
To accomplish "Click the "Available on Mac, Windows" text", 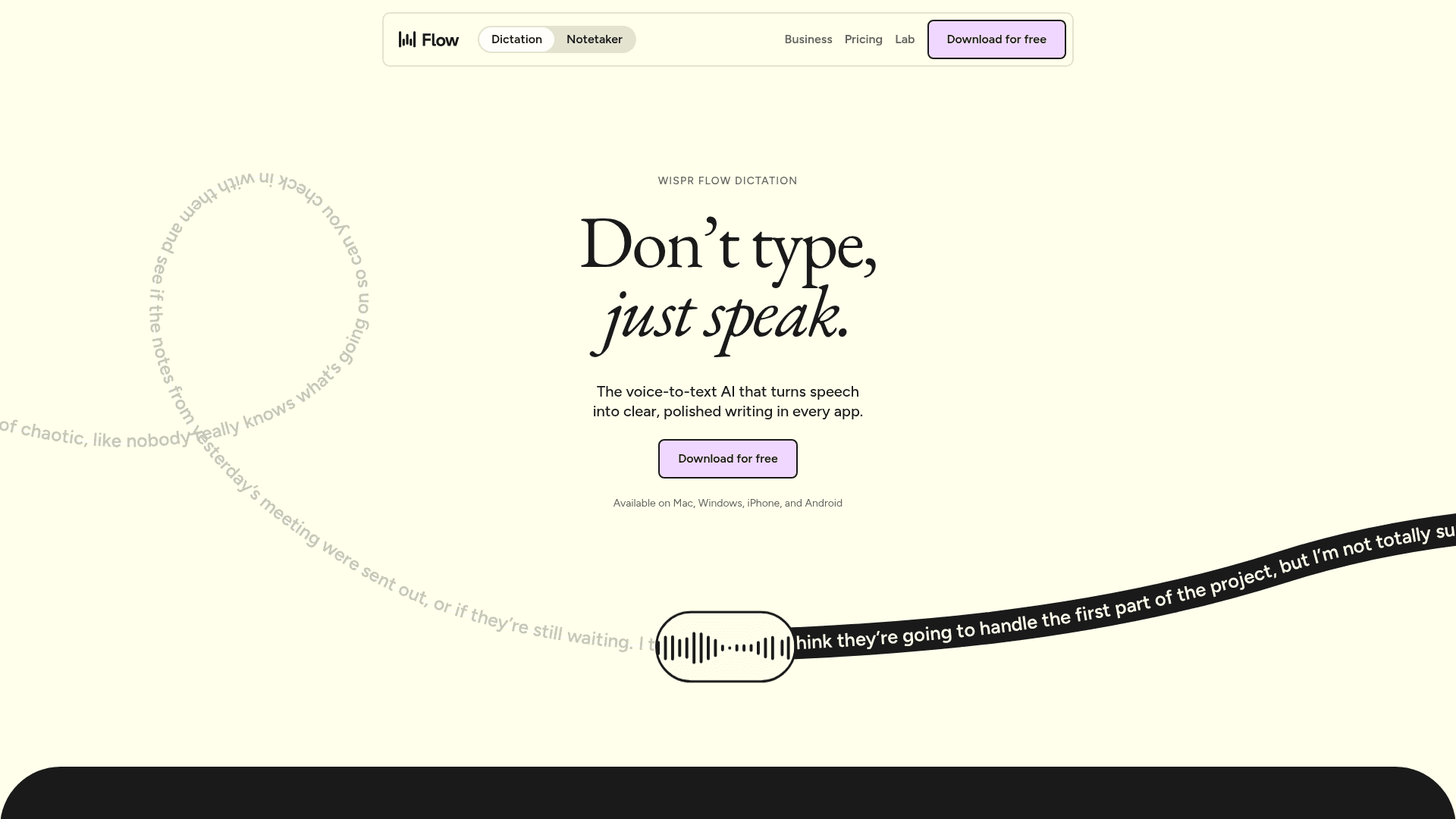I will (x=728, y=503).
